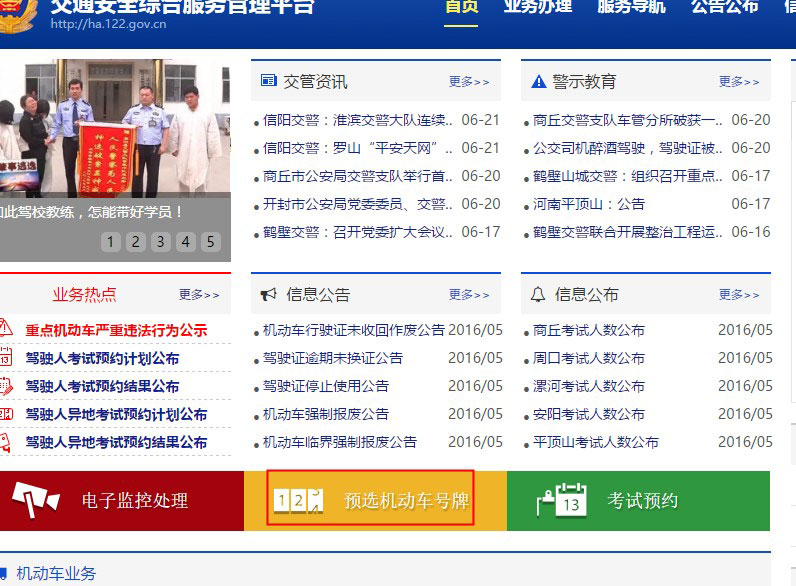Click the 信息公告 megaphone icon
This screenshot has height=586, width=796.
[x=269, y=294]
